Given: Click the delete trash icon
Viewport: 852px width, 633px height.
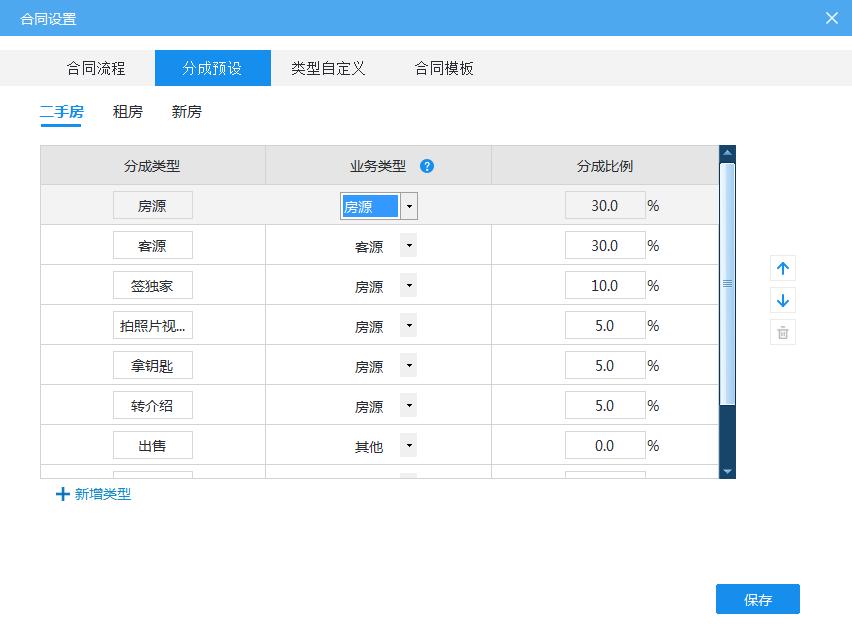Looking at the screenshot, I should click(783, 332).
